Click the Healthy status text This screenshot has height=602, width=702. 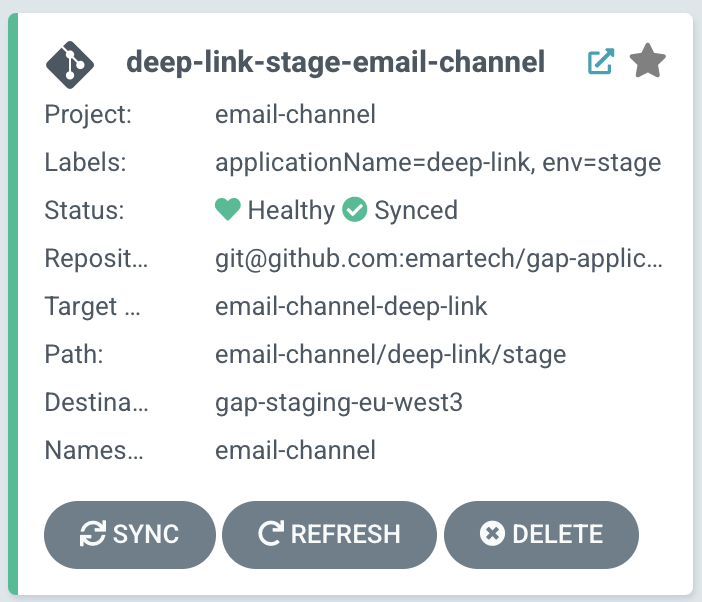point(291,210)
